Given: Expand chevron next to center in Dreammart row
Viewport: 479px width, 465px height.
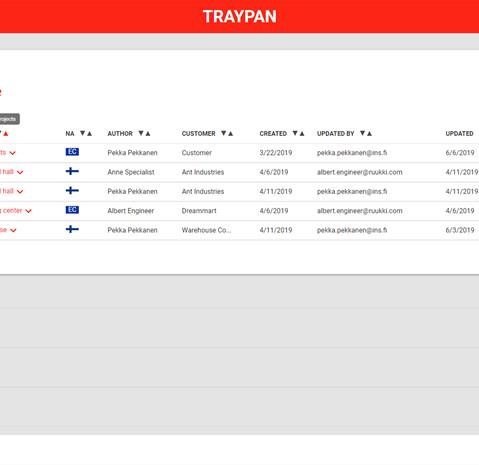Looking at the screenshot, I should (x=28, y=211).
